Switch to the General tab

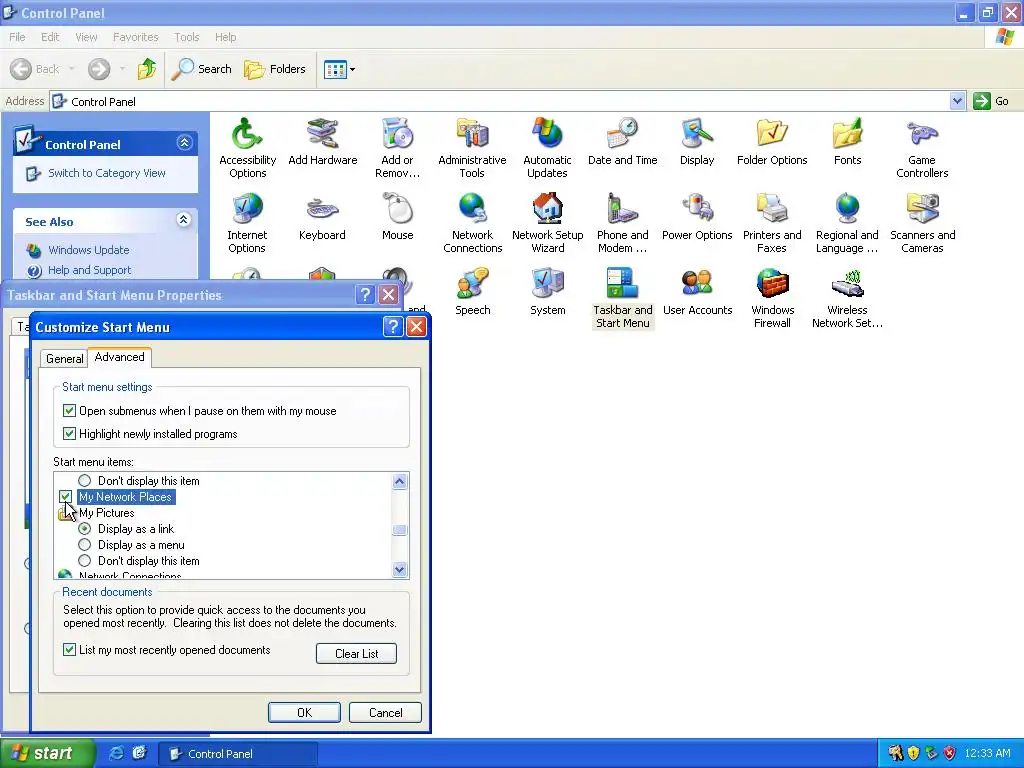(x=64, y=359)
